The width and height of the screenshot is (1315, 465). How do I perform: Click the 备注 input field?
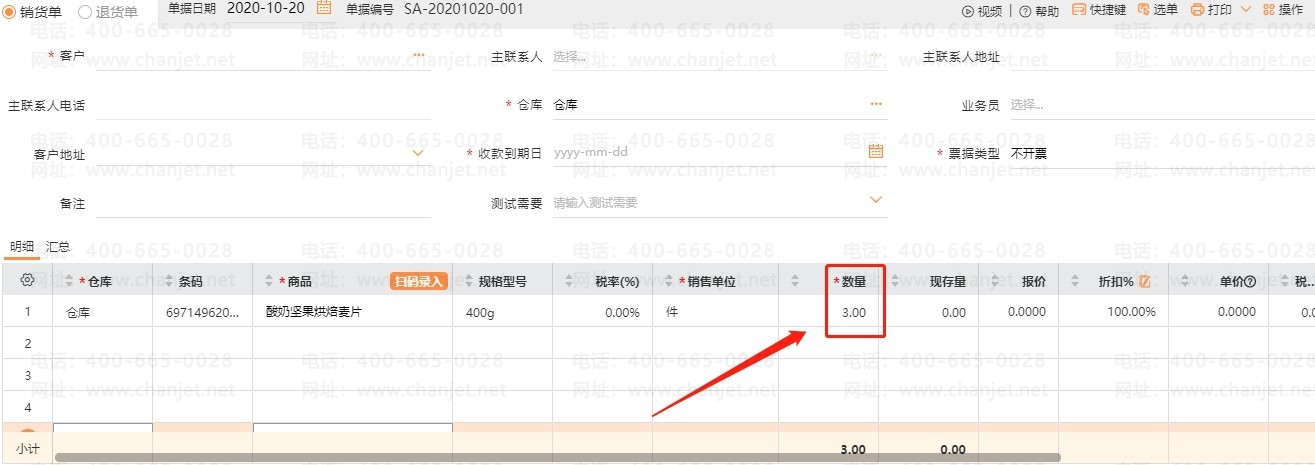click(263, 203)
